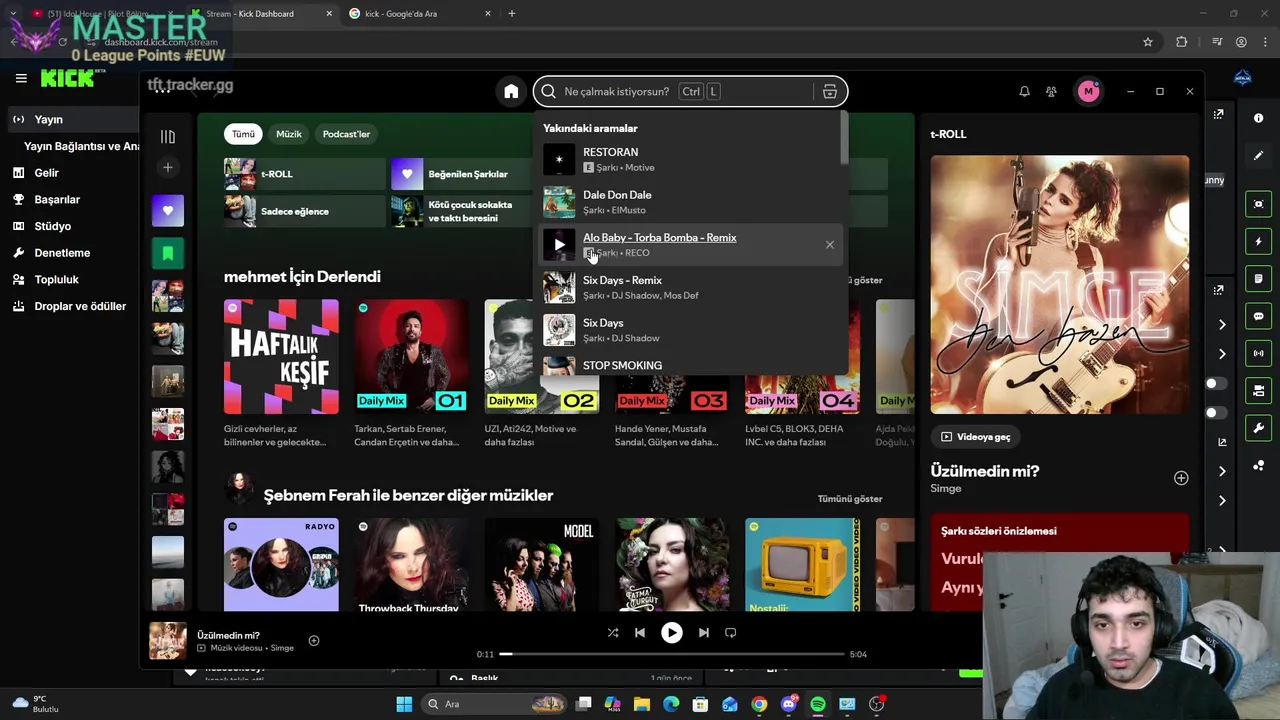Open Discord from the Windows taskbar
This screenshot has height=720, width=1280.
(789, 704)
